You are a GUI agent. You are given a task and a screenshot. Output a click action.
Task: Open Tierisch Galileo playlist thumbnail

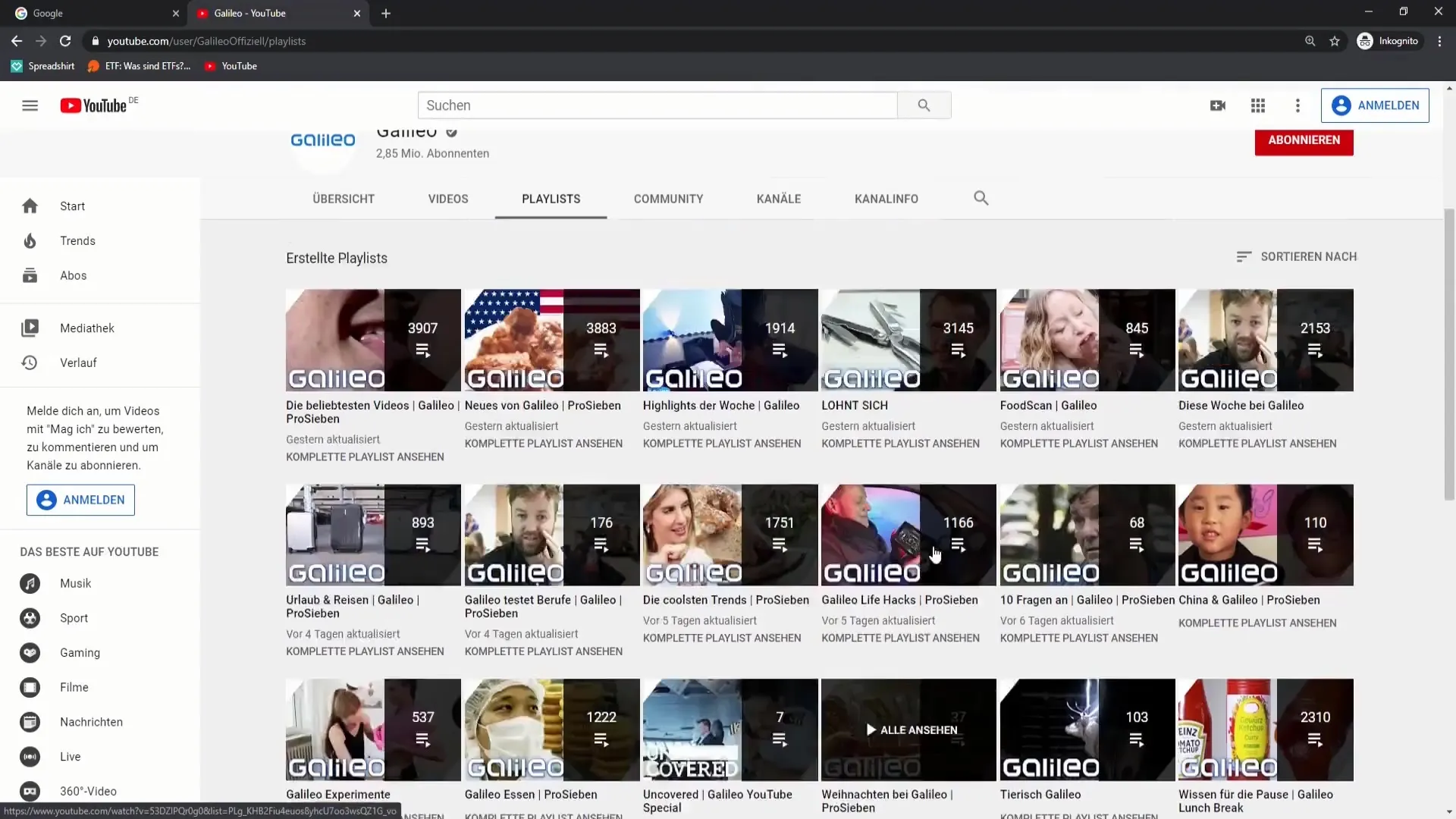point(1087,730)
